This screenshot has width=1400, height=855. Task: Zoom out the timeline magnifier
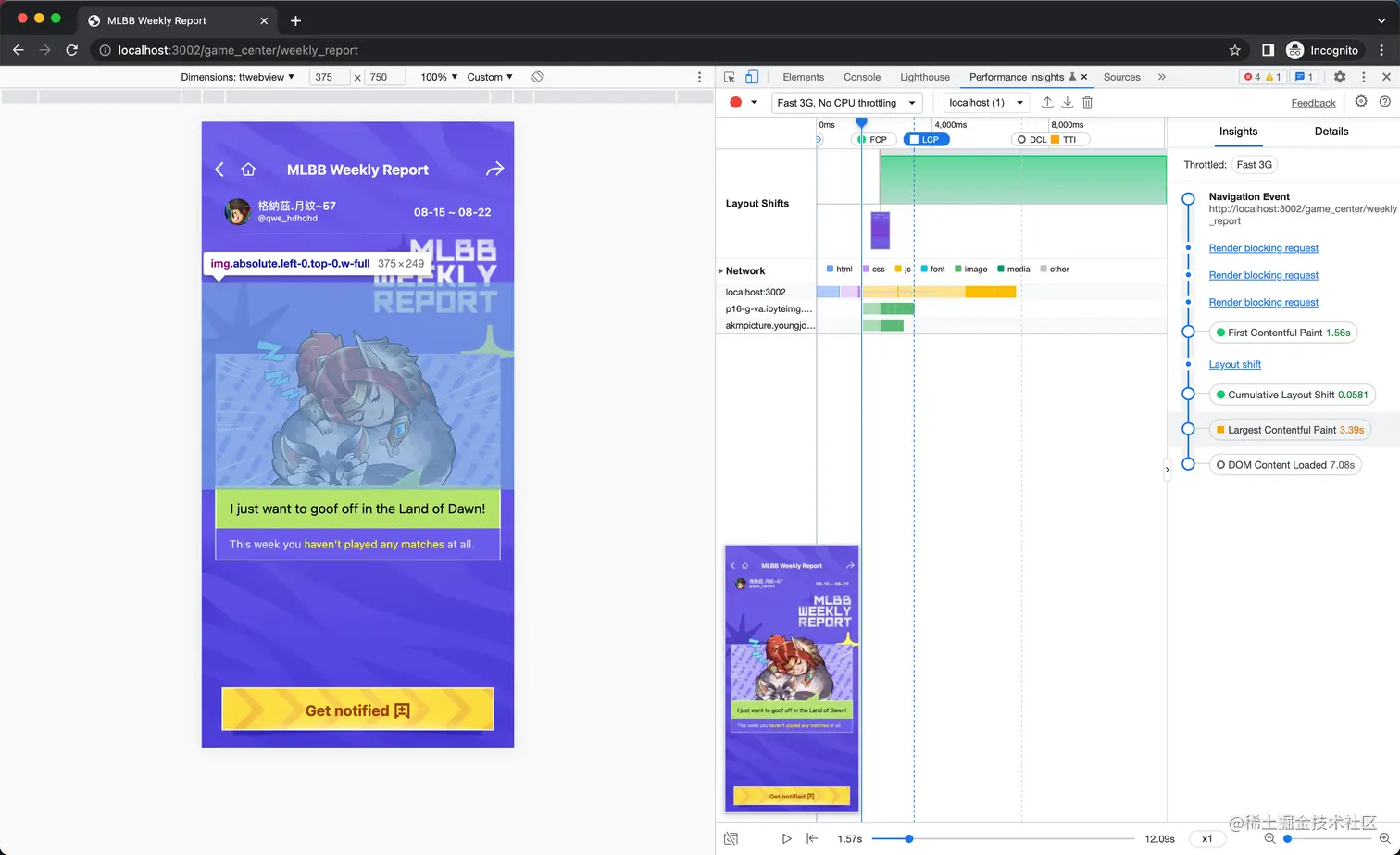coord(1269,838)
